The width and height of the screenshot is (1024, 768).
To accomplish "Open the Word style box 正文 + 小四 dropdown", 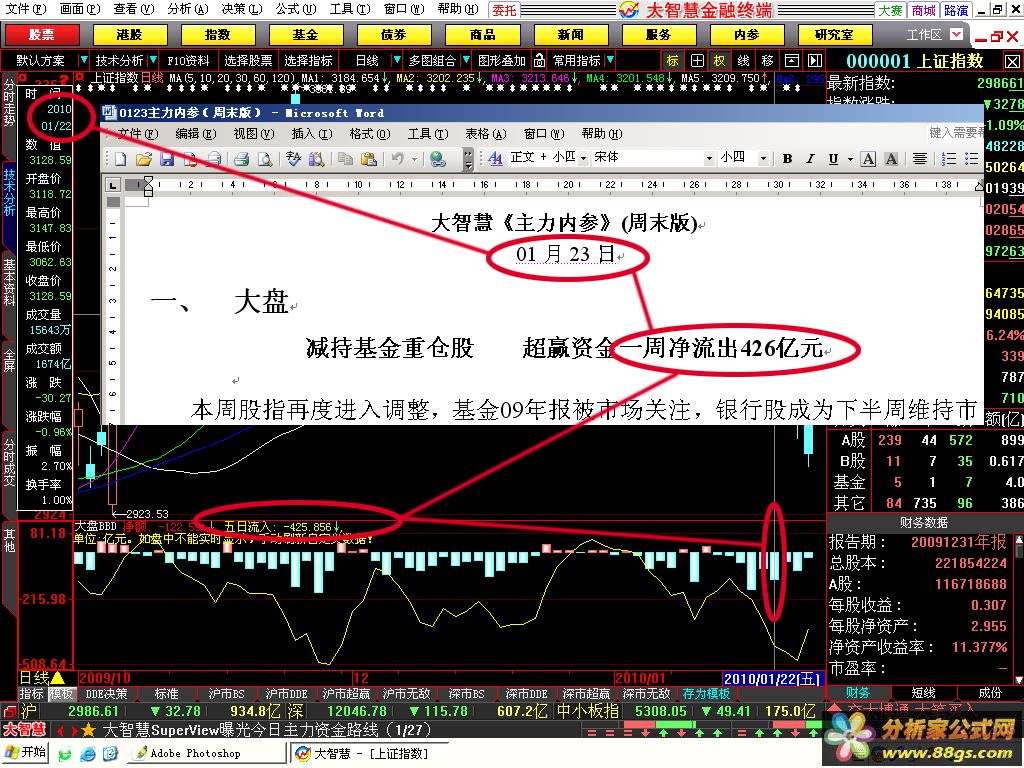I will pos(583,158).
